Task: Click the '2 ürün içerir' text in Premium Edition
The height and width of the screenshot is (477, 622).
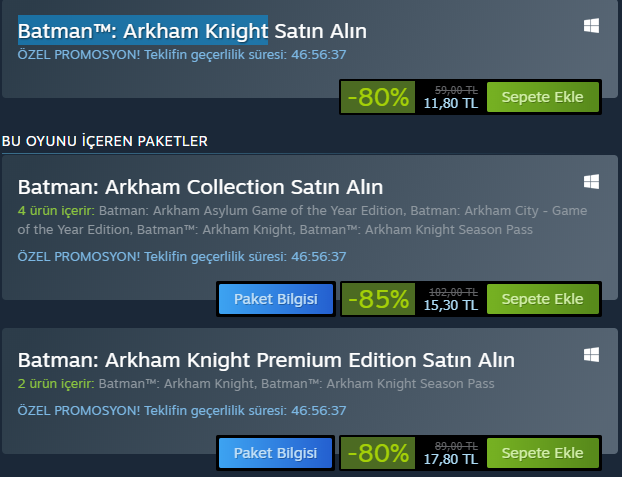Action: coord(56,384)
